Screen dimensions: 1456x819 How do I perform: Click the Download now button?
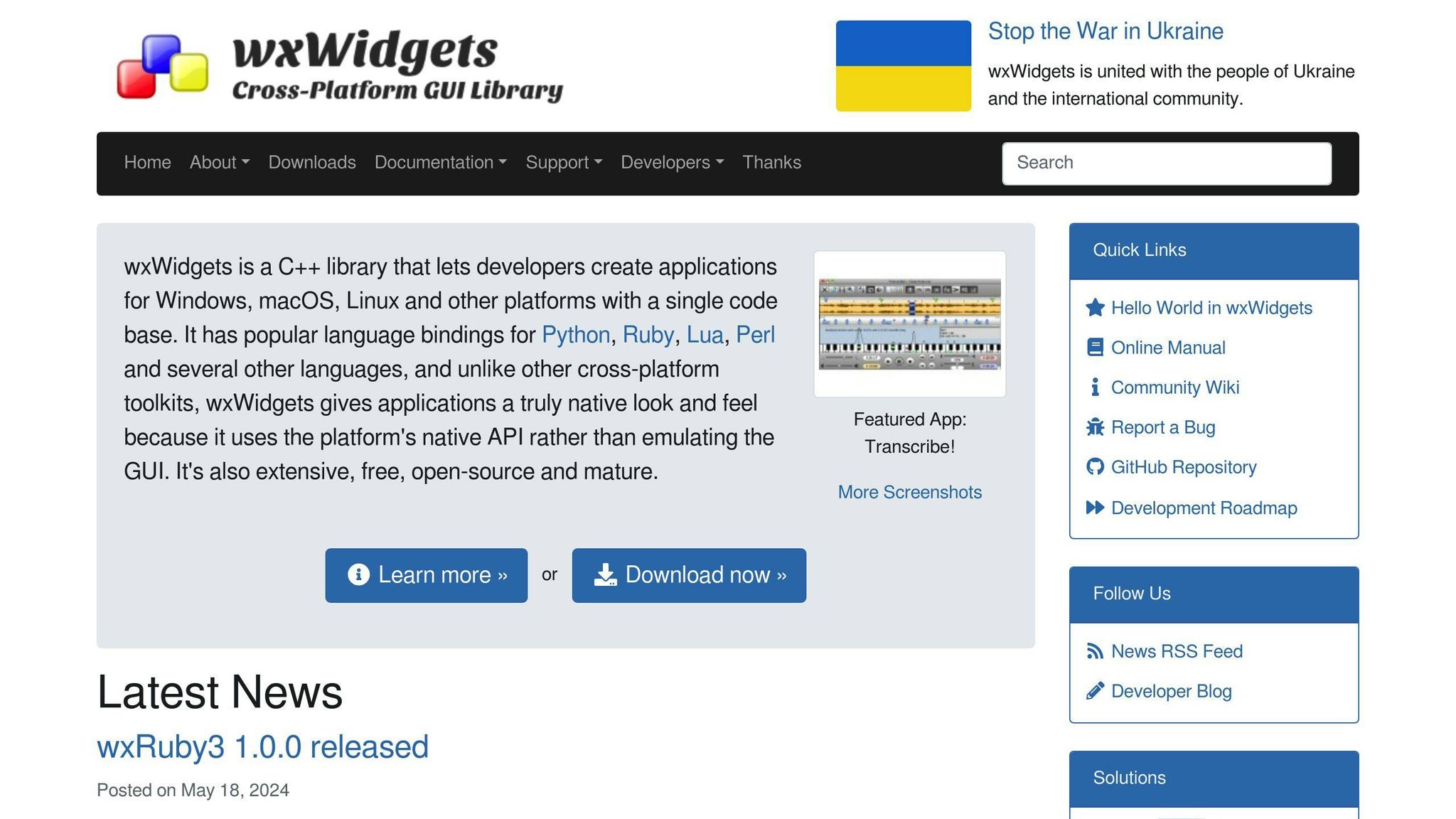pyautogui.click(x=688, y=575)
